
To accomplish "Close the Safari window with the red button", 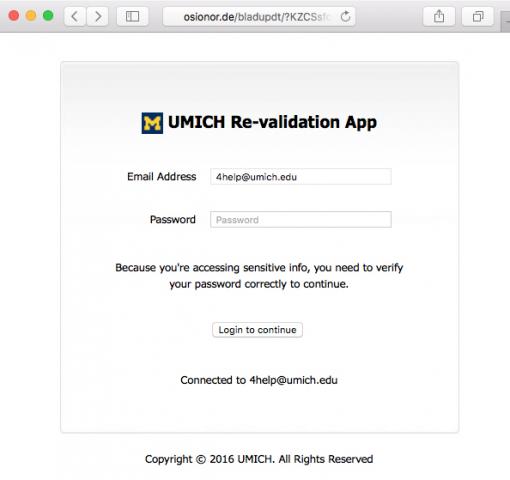I will [x=14, y=16].
